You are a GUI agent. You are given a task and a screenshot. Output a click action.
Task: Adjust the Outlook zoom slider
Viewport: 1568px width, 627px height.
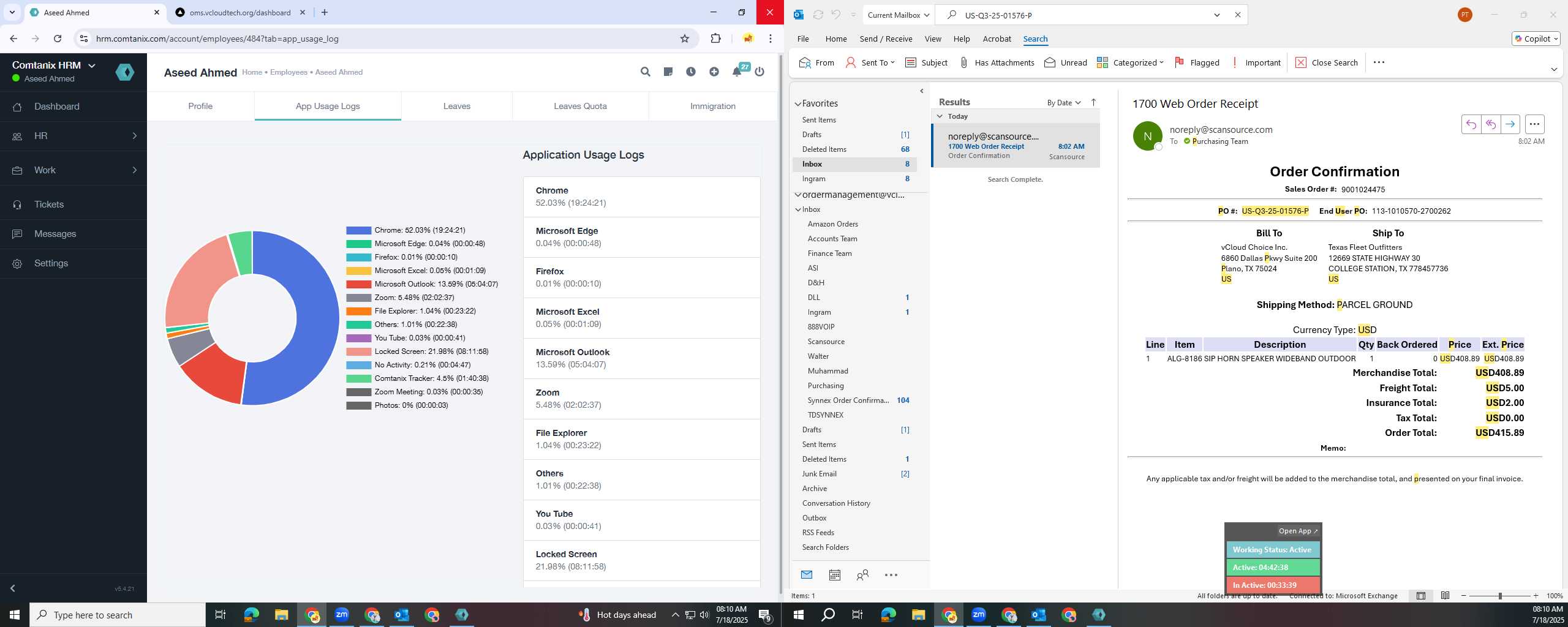[1500, 596]
